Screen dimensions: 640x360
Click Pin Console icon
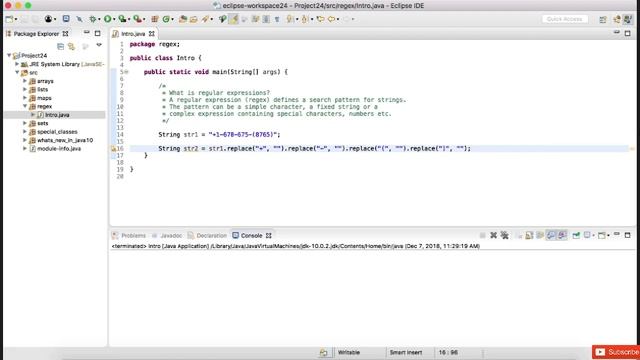[x=576, y=235]
